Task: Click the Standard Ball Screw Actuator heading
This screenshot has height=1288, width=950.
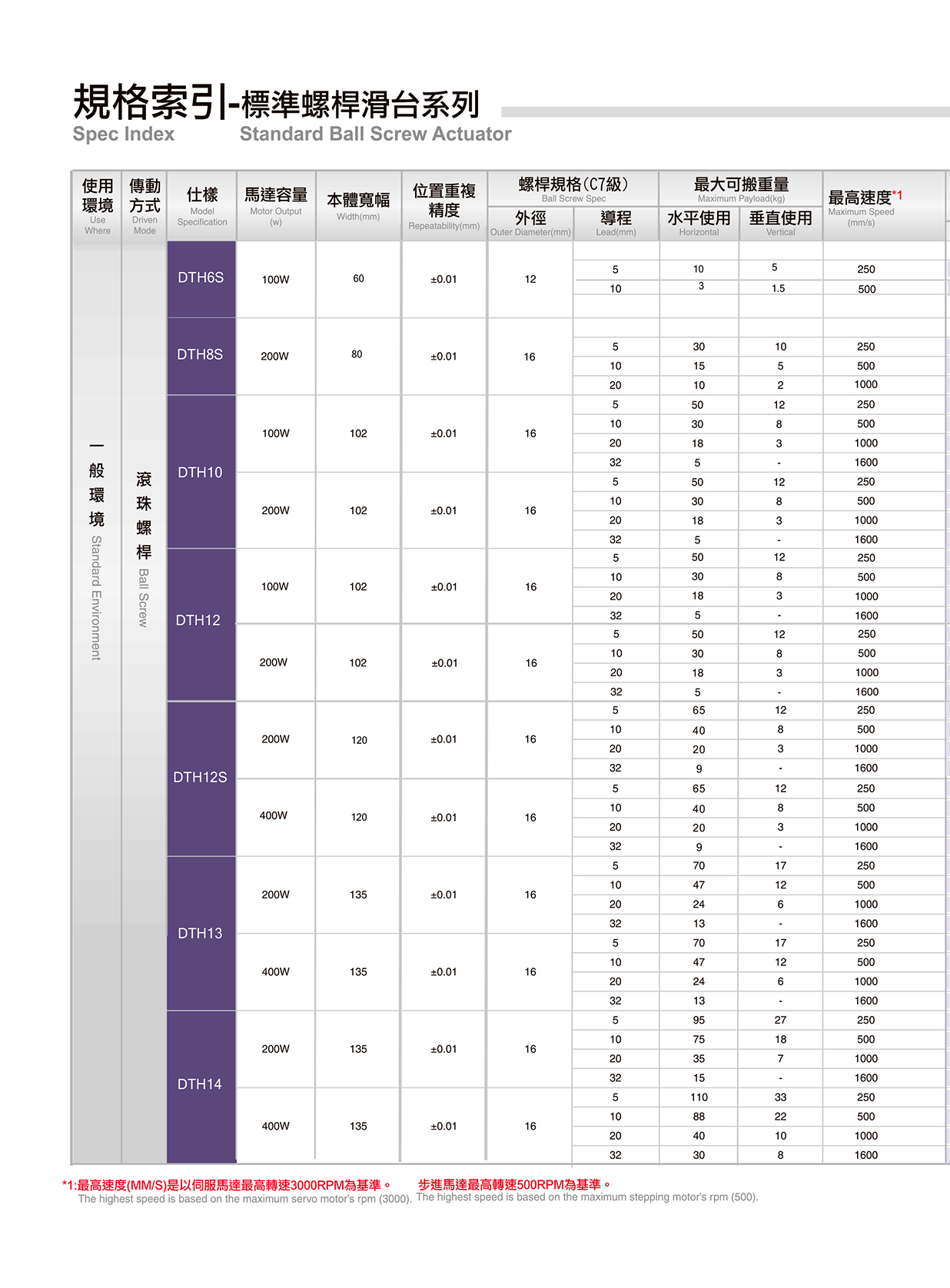Action: pyautogui.click(x=375, y=134)
